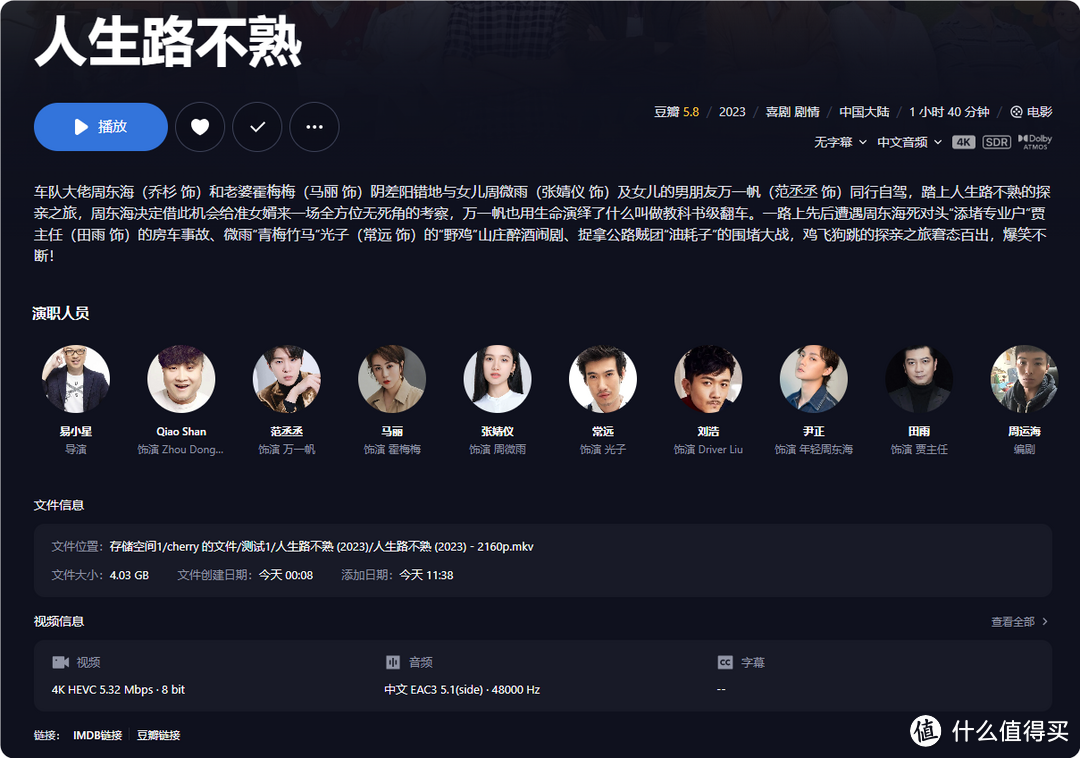Image resolution: width=1080 pixels, height=758 pixels.
Task: Click the 4K resolution badge
Action: tap(964, 142)
